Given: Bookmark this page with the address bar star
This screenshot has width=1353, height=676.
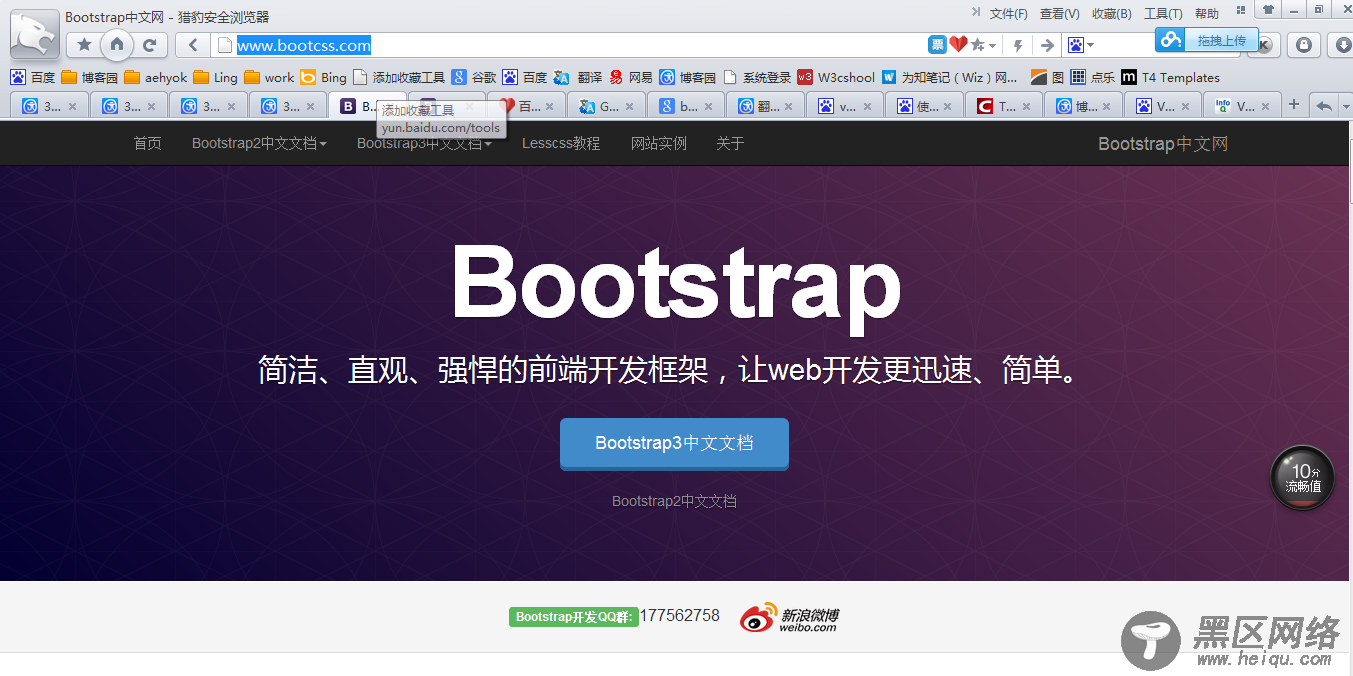Looking at the screenshot, I should pos(979,45).
